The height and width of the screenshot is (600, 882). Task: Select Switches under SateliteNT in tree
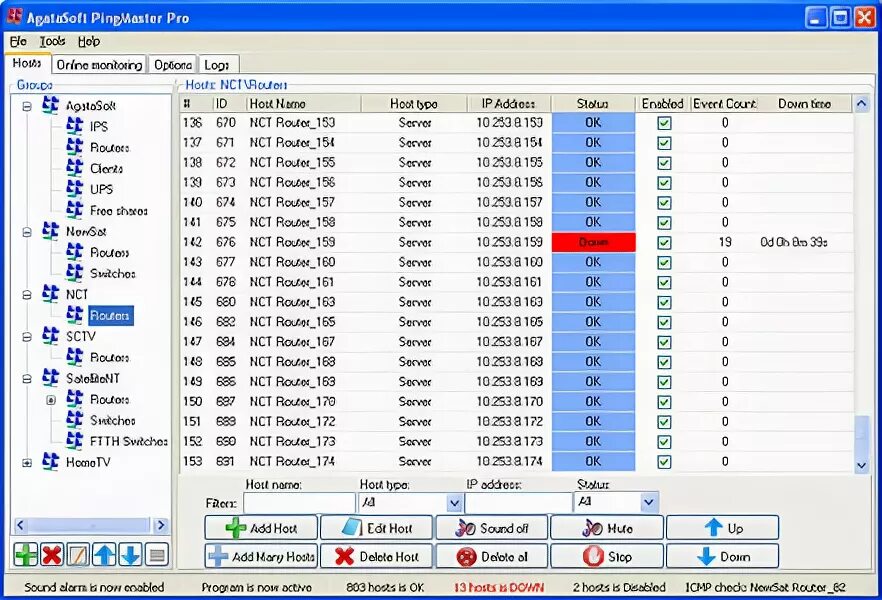[x=112, y=421]
